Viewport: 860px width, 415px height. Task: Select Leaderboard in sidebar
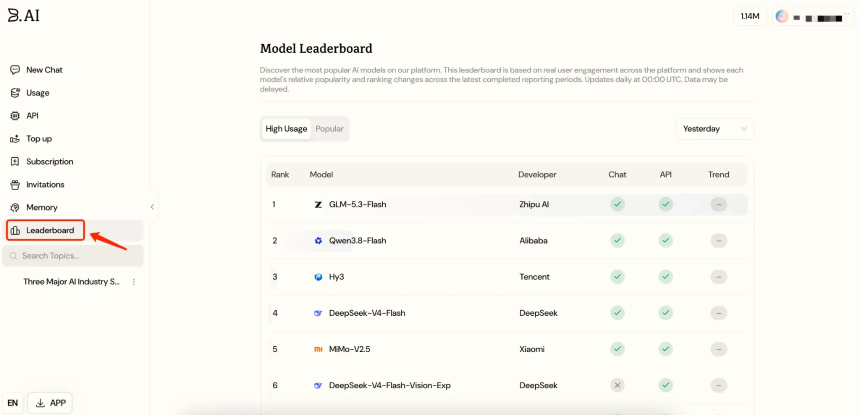pos(72,231)
